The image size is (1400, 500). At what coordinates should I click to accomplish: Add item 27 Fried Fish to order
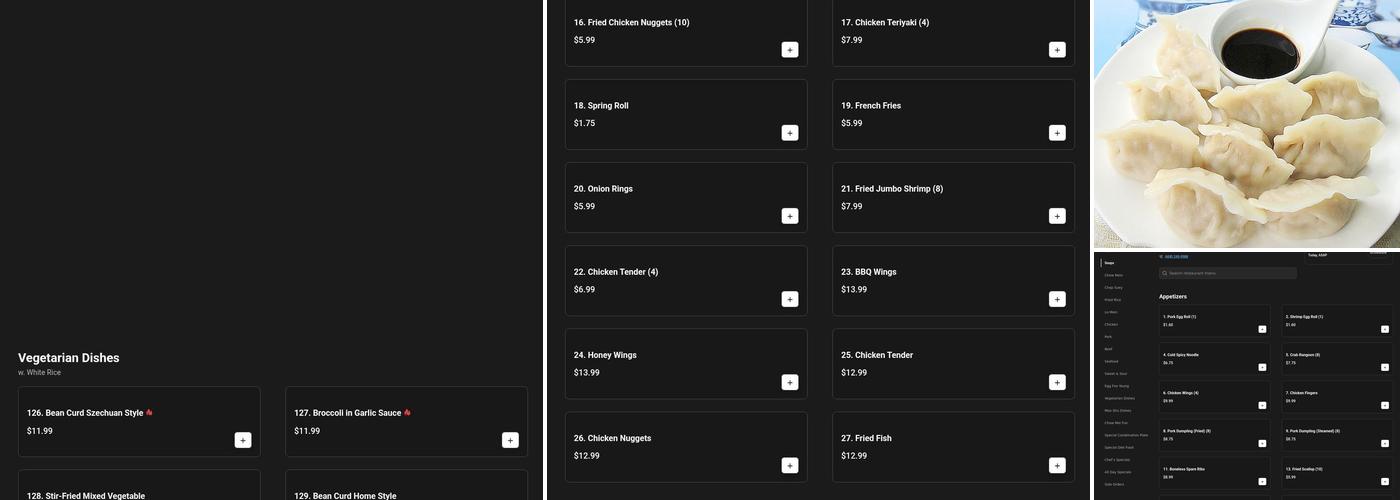tap(1057, 465)
